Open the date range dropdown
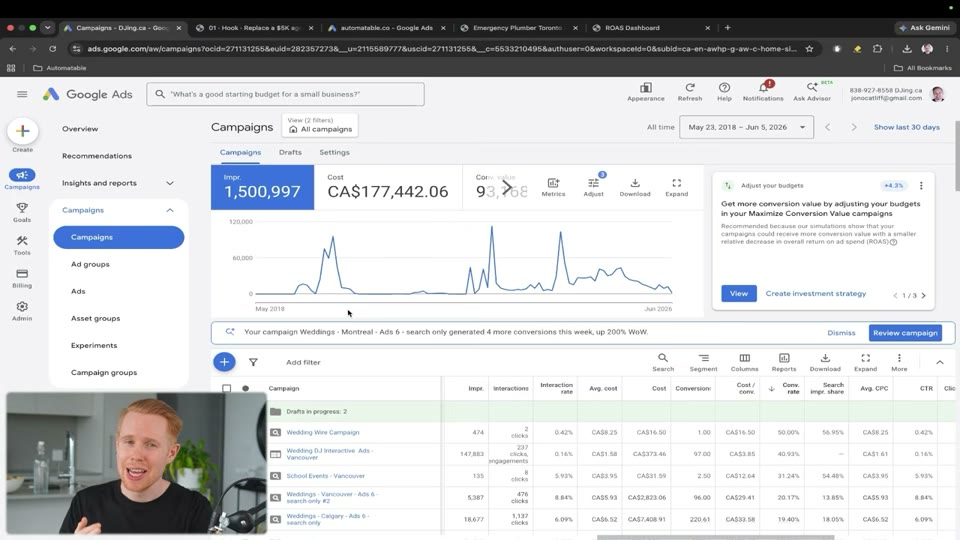Image resolution: width=960 pixels, height=540 pixels. pyautogui.click(x=746, y=127)
